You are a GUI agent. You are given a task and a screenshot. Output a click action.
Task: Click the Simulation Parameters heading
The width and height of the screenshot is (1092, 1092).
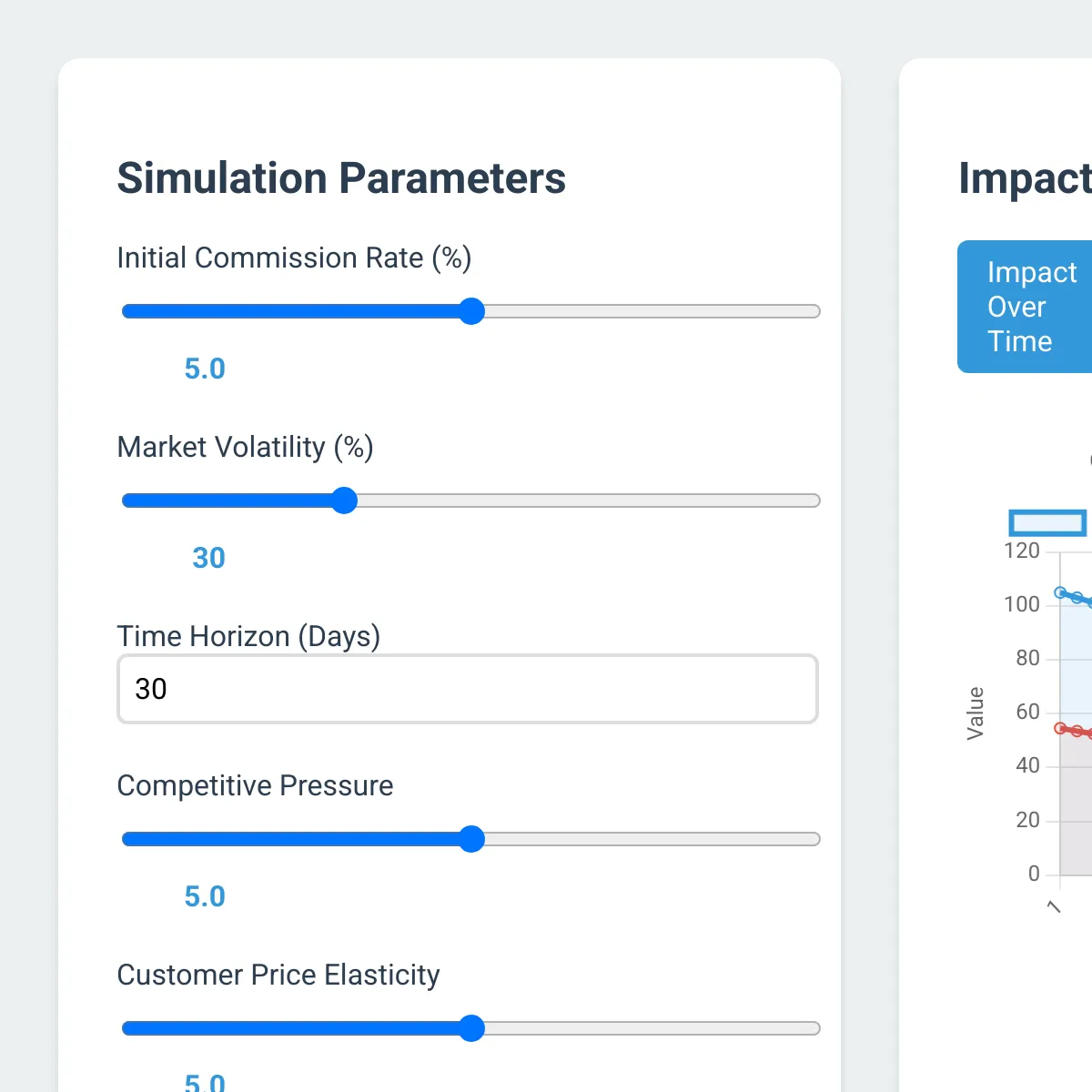341,178
